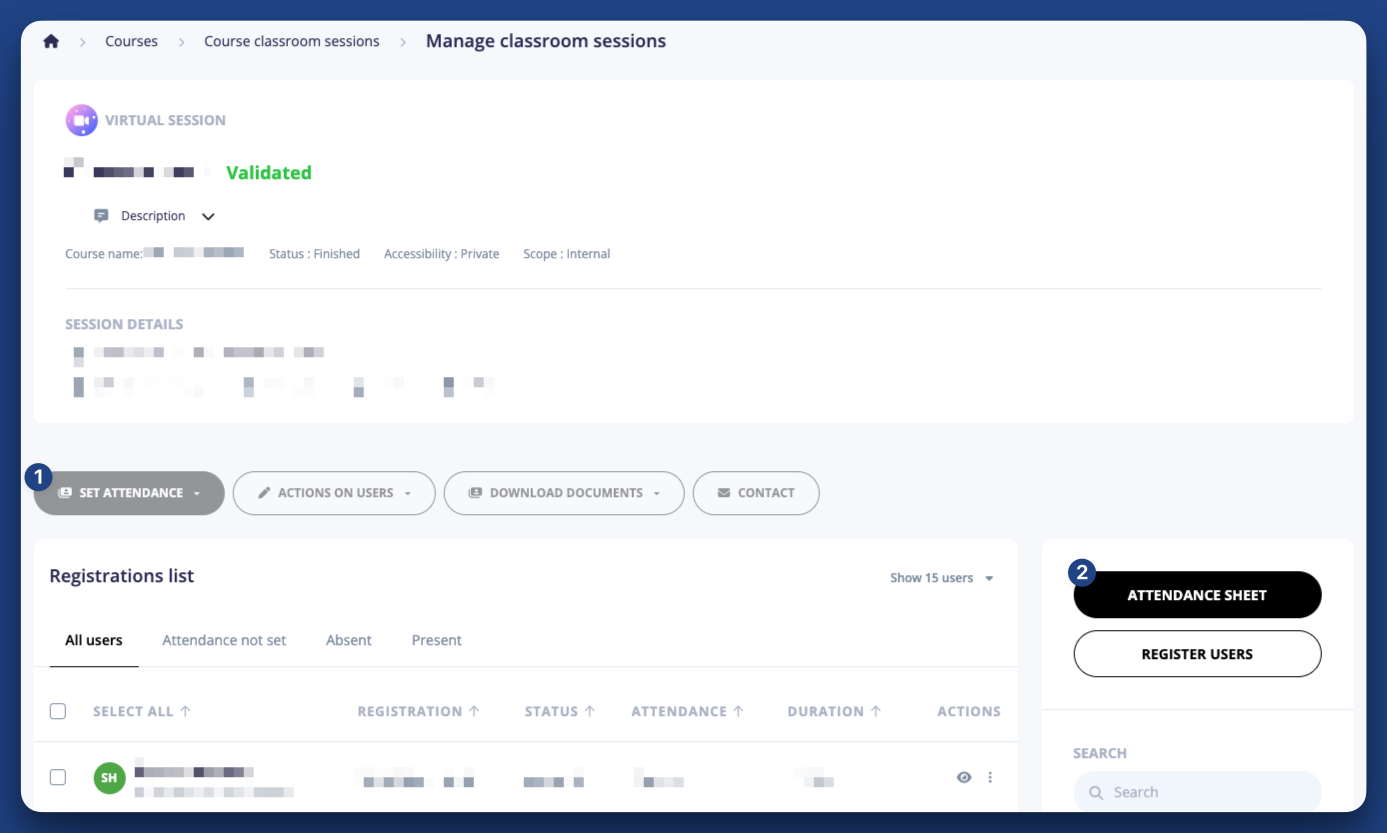Click the SH user avatar in the registrations list
Image resolution: width=1387 pixels, height=833 pixels.
(x=109, y=777)
